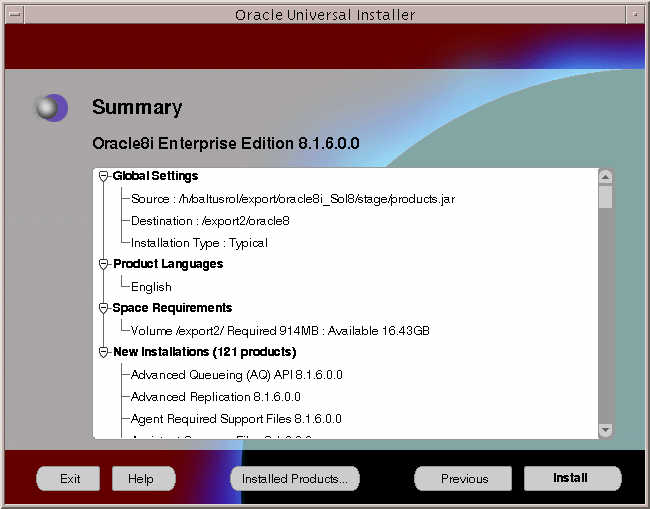Click the summary list scrollbar thumb

click(x=605, y=197)
